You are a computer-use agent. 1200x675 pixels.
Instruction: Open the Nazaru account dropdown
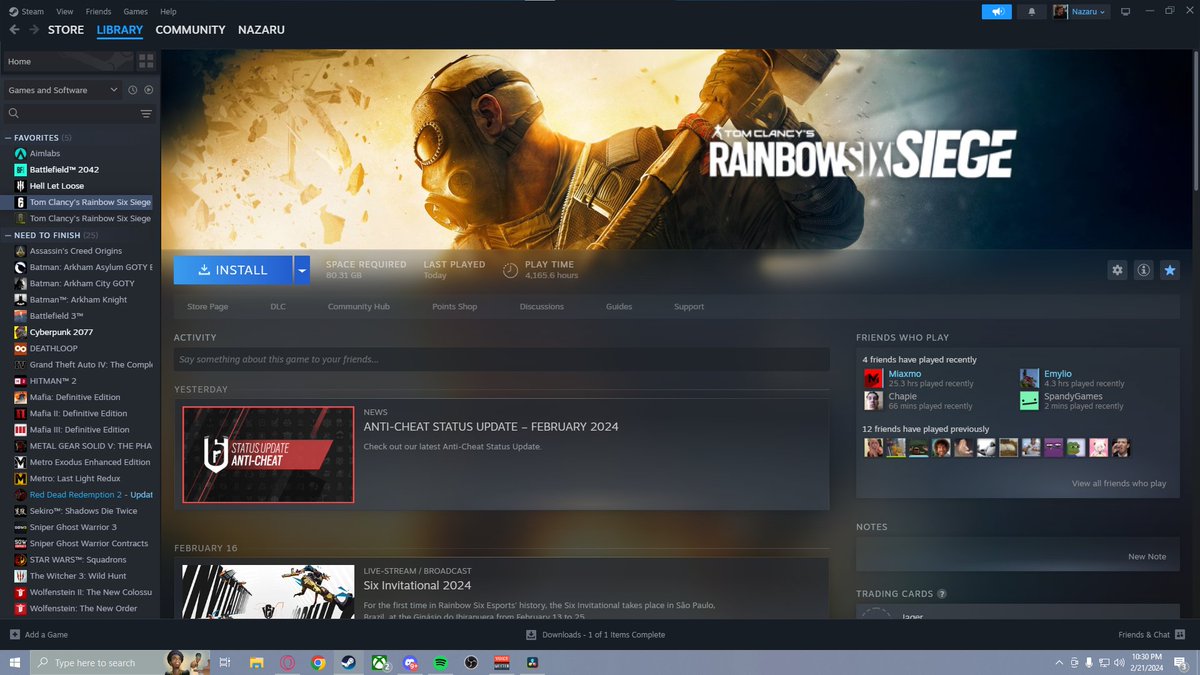[1081, 12]
